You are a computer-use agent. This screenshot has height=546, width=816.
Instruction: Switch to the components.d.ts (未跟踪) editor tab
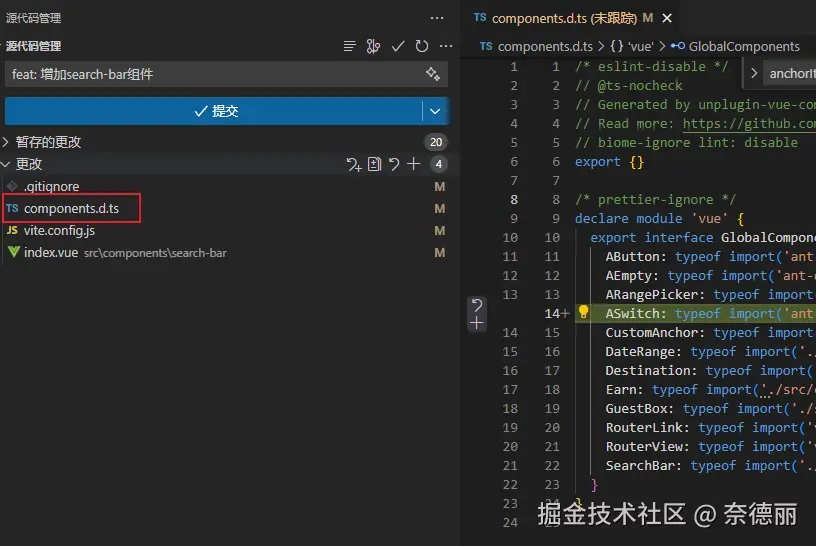564,18
